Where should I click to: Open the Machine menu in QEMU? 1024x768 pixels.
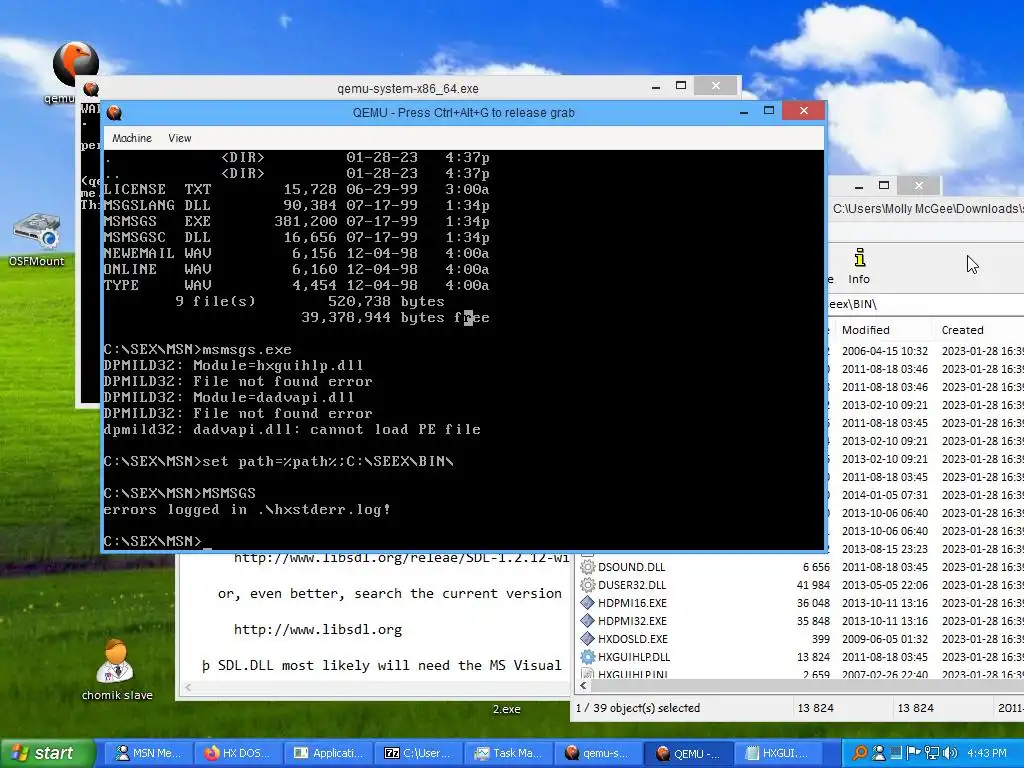click(131, 138)
